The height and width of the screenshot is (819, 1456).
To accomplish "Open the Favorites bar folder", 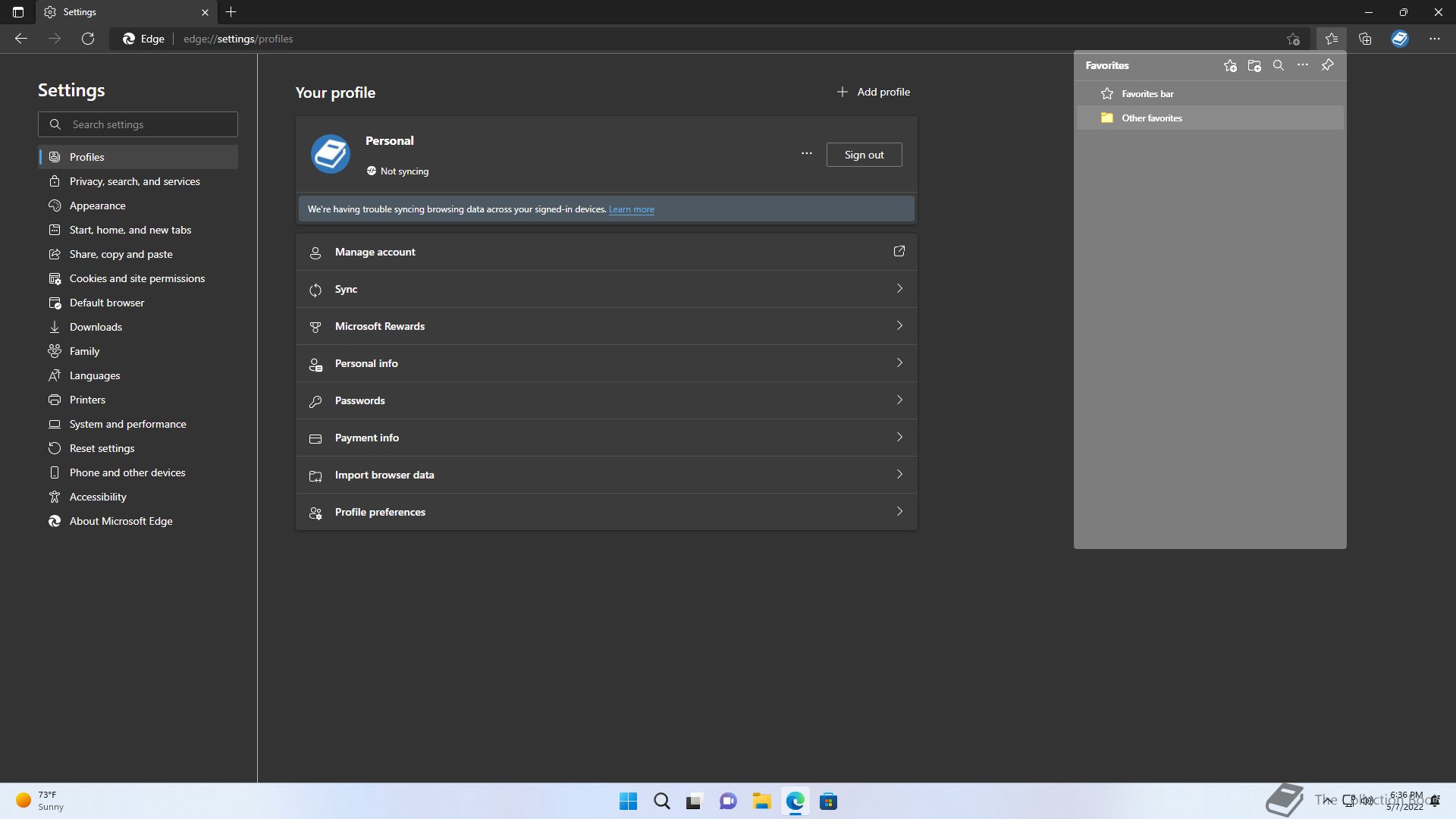I will (x=1210, y=94).
